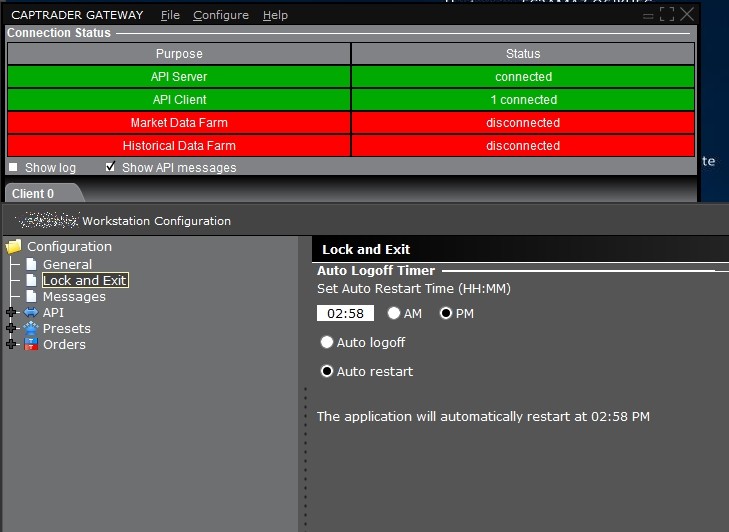
Task: Untick Show API messages checkbox
Action: (x=110, y=166)
